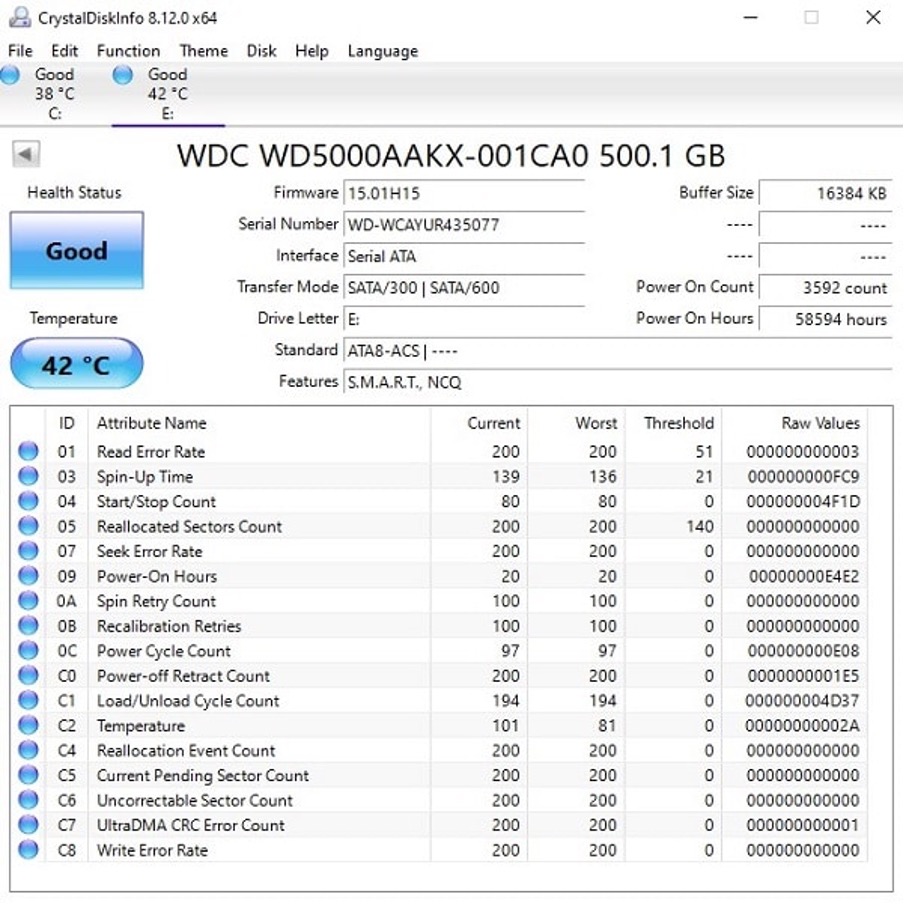Screen dimensions: 904x904
Task: Click status orb for Reallocation Event Count
Action: pyautogui.click(x=28, y=749)
